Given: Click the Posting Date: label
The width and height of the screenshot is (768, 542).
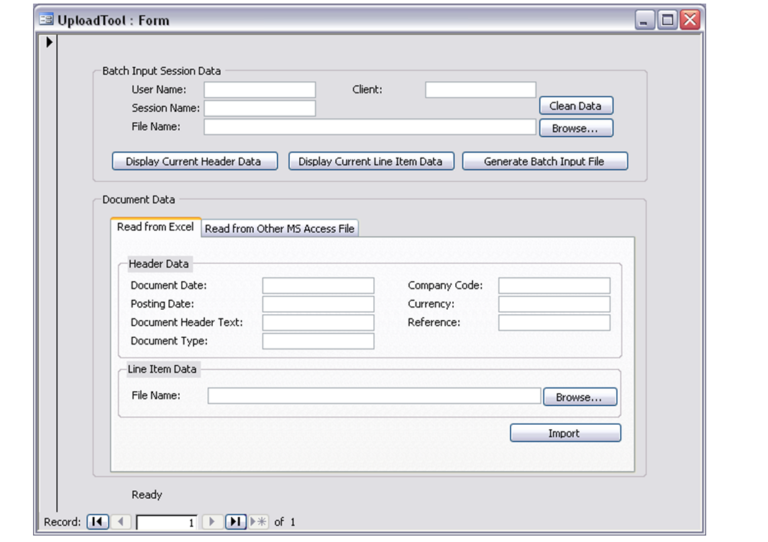Looking at the screenshot, I should 162,304.
